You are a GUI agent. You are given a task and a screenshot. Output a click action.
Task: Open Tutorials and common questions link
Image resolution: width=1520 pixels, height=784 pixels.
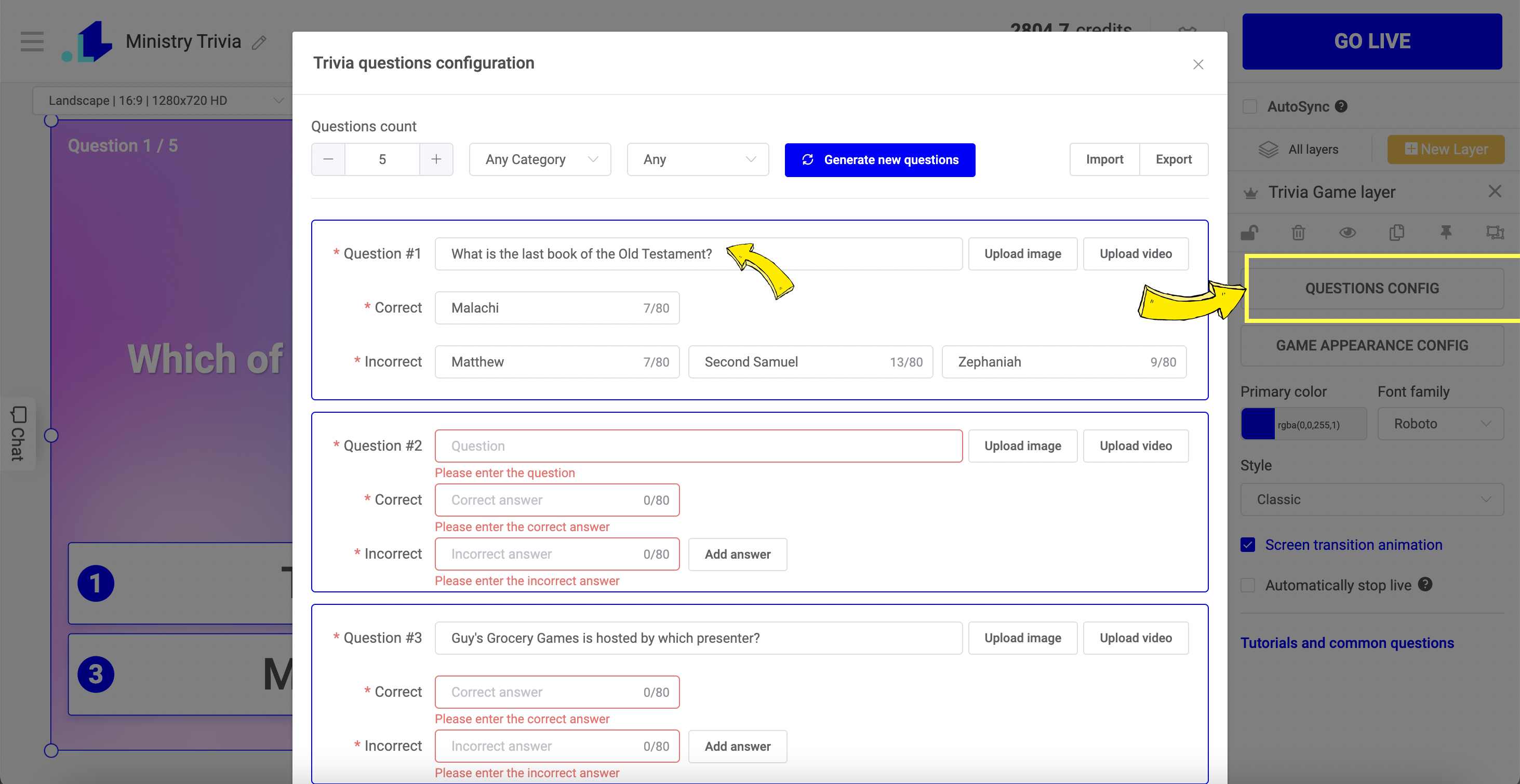click(x=1346, y=643)
